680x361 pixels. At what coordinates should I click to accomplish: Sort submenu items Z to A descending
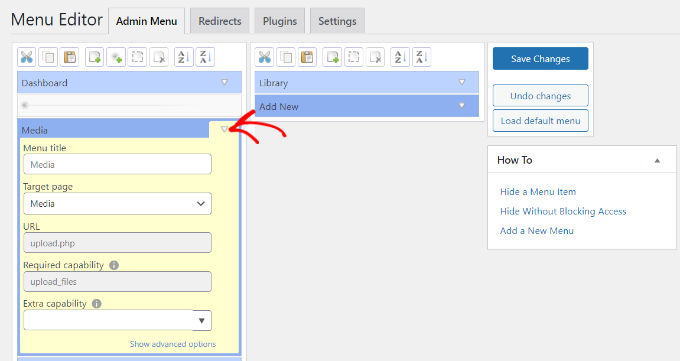pyautogui.click(x=421, y=57)
